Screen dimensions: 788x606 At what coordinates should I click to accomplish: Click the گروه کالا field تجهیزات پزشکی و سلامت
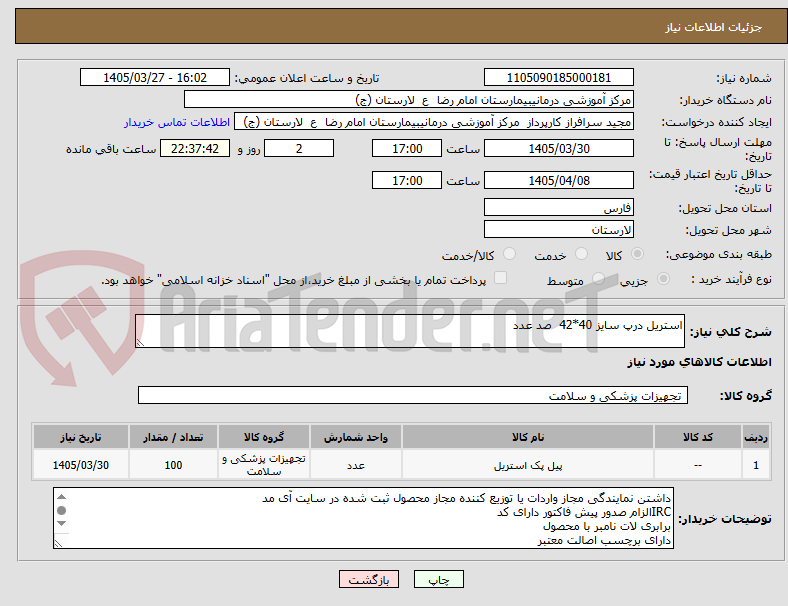(413, 395)
